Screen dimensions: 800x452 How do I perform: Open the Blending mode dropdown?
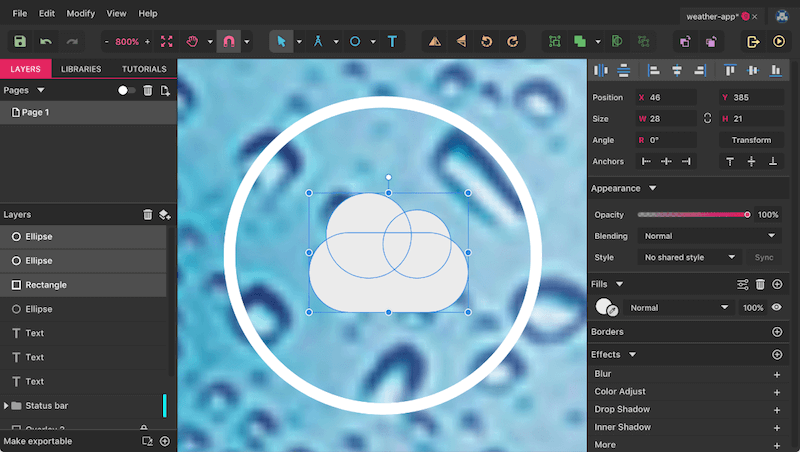tap(709, 236)
